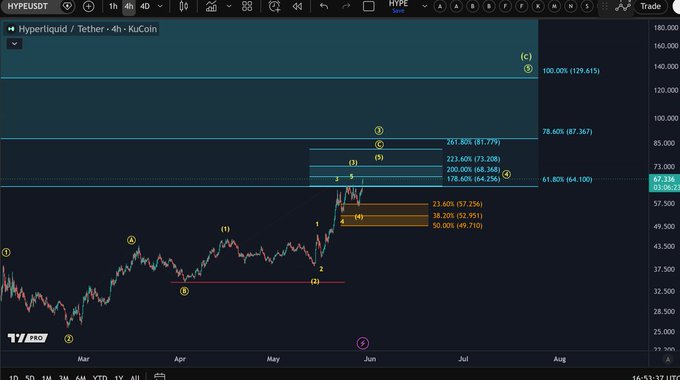
Task: Click the diamond icon beside HYPEUSDT
Action: point(67,6)
